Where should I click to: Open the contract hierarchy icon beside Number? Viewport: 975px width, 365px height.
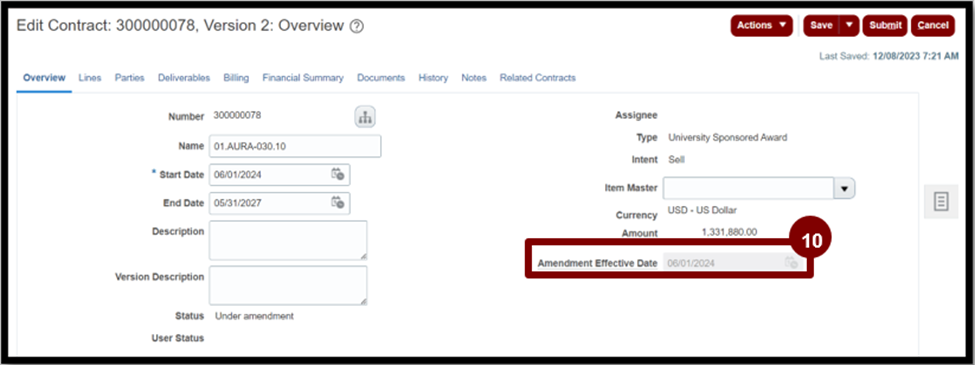(365, 117)
